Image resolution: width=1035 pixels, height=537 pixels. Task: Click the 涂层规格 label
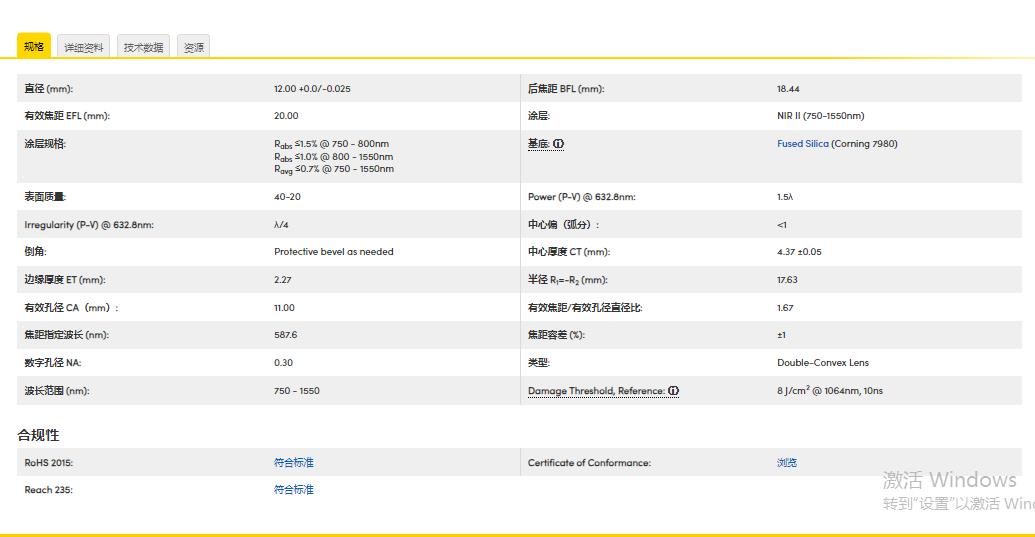46,144
